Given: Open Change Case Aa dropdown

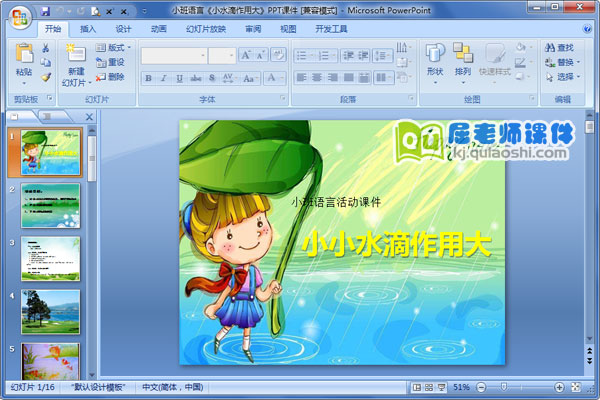Looking at the screenshot, I should click(x=249, y=78).
